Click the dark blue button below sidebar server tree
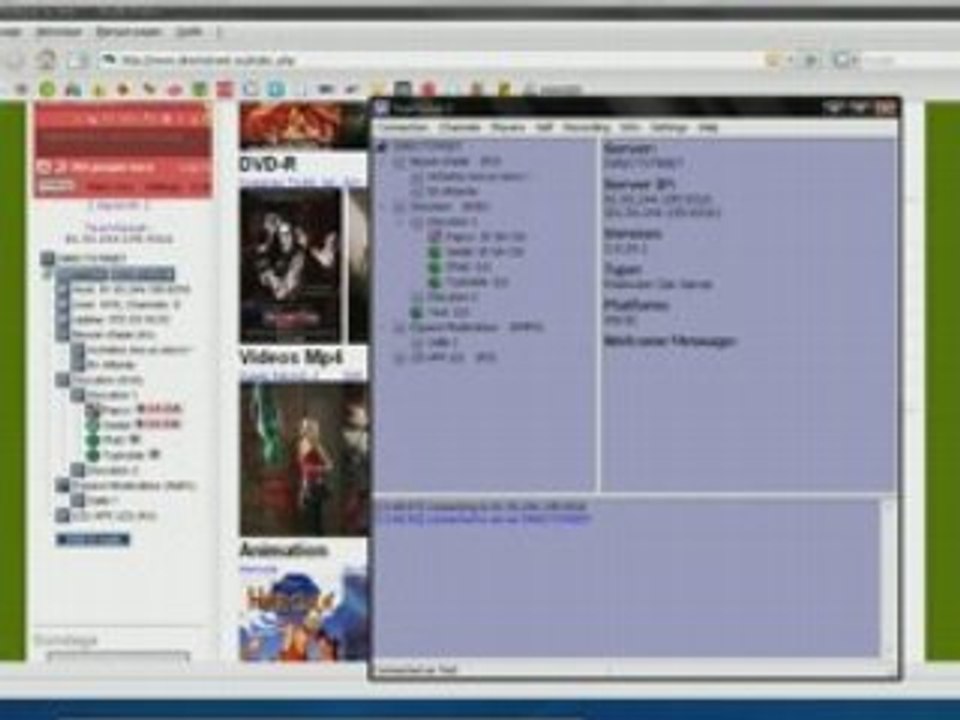 tap(92, 539)
